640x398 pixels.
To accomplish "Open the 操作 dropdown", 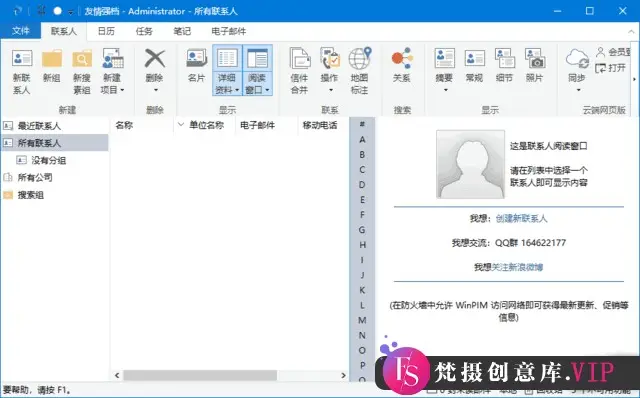I will pos(330,70).
